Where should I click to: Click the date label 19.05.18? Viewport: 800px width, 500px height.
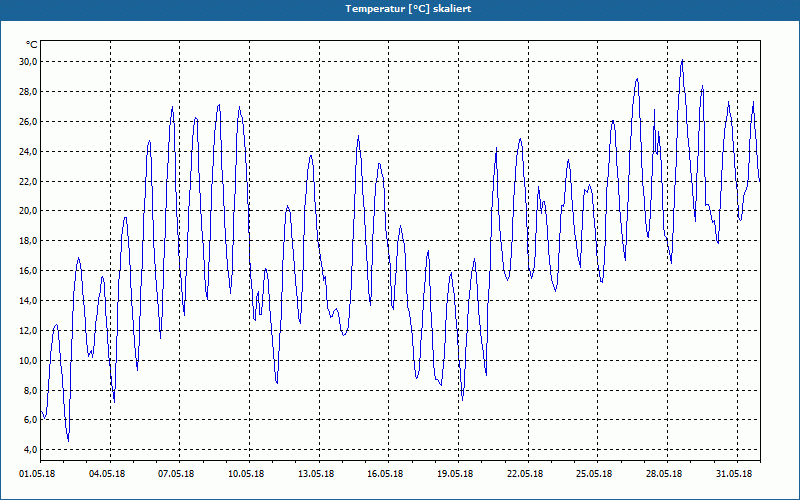point(455,474)
